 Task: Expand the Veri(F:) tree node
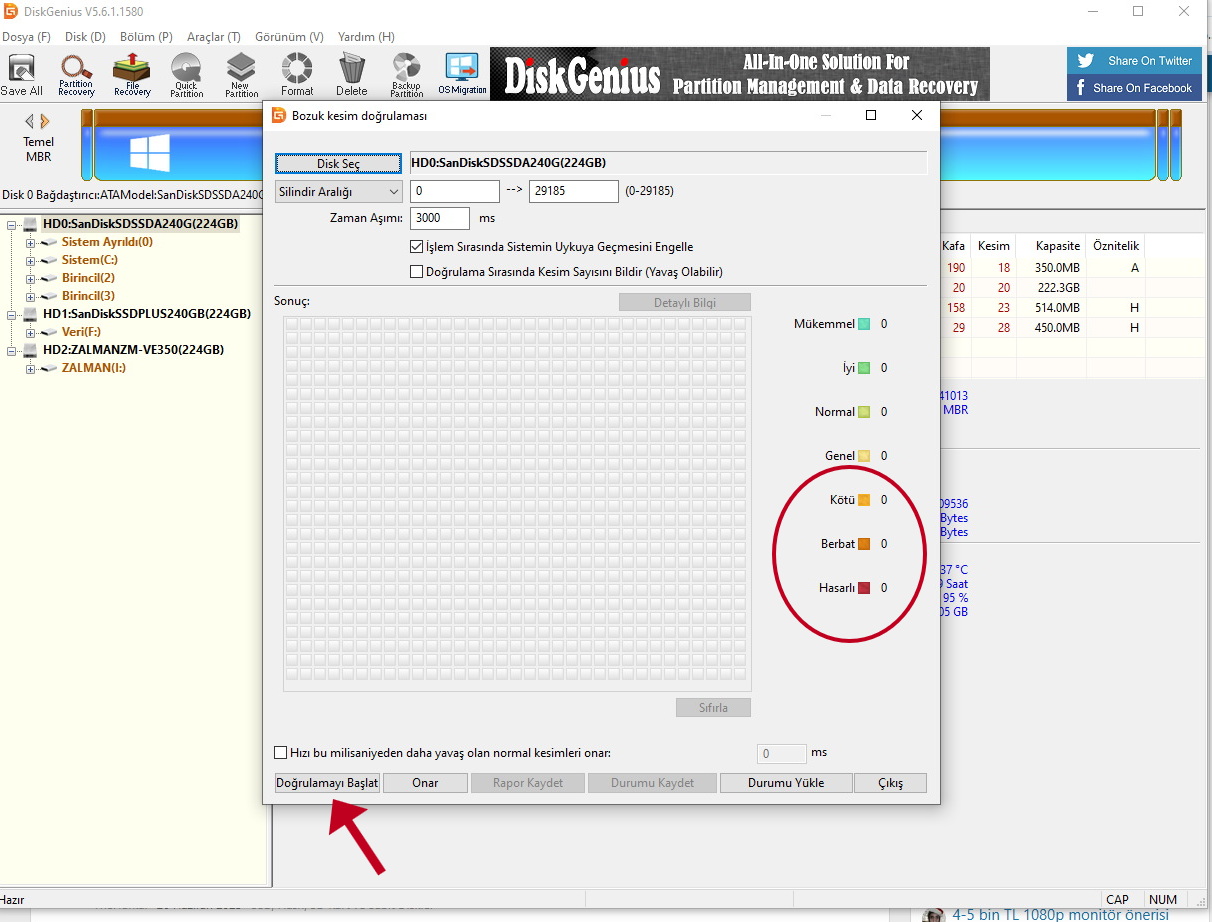[x=30, y=332]
